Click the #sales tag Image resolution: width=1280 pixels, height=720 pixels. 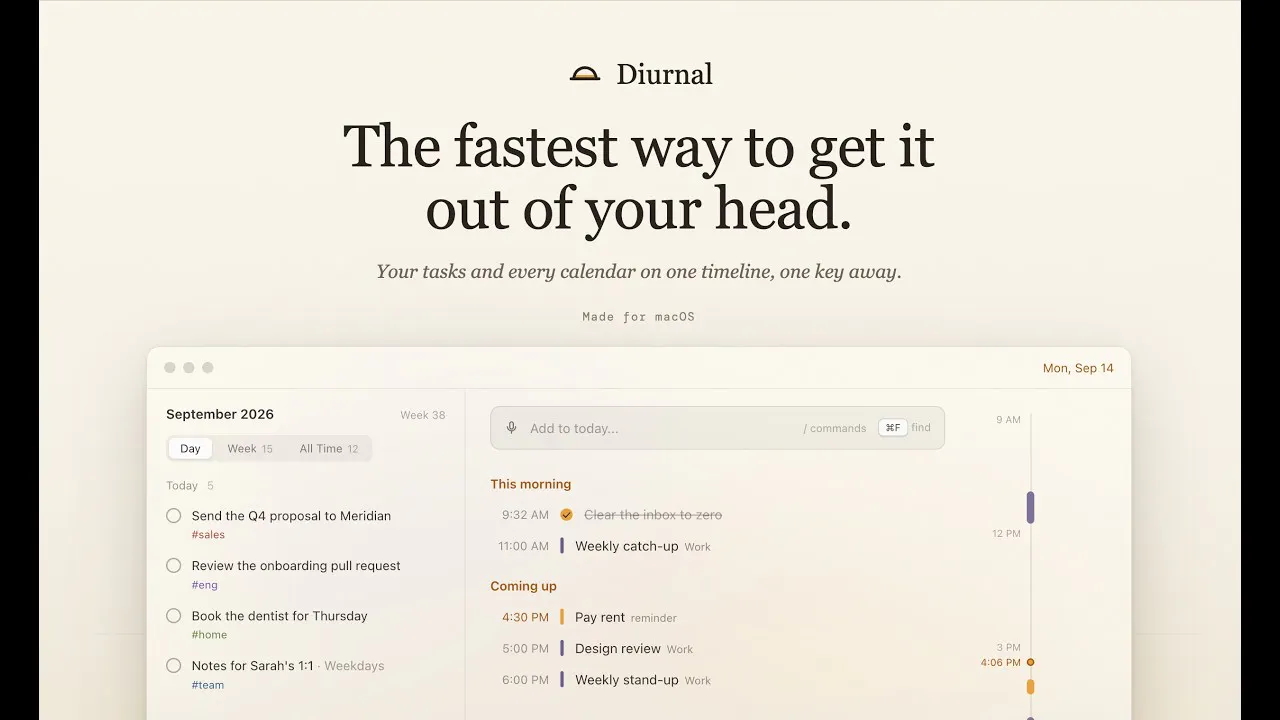click(208, 535)
